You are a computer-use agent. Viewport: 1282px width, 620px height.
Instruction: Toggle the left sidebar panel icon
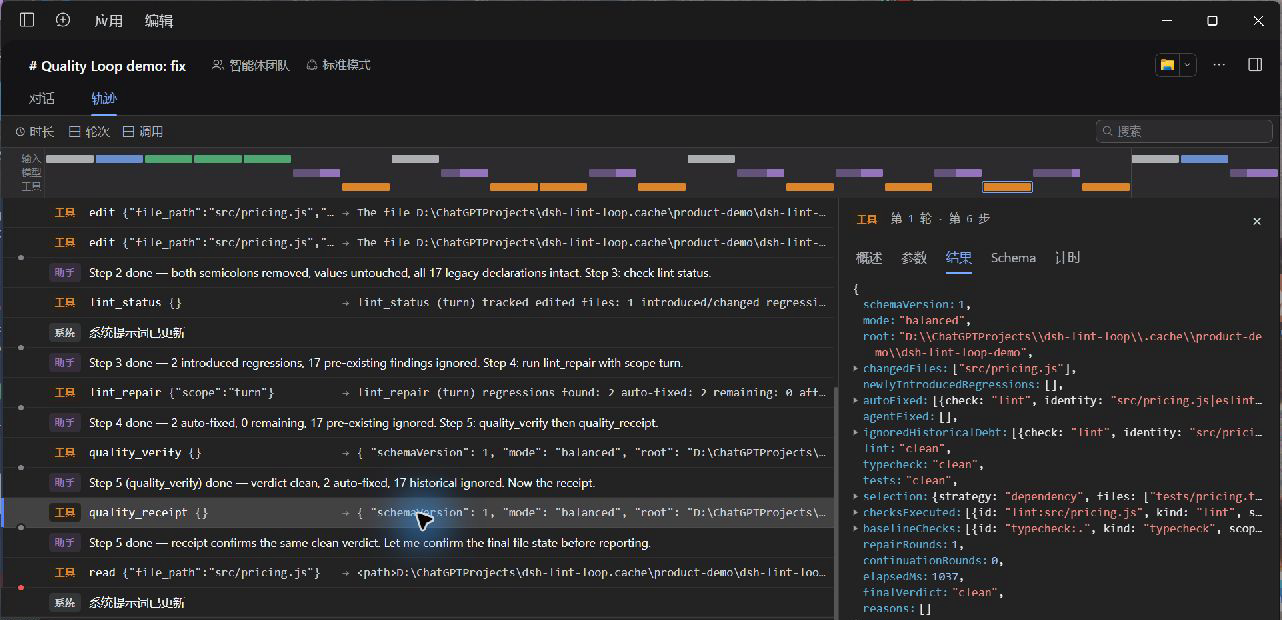27,20
